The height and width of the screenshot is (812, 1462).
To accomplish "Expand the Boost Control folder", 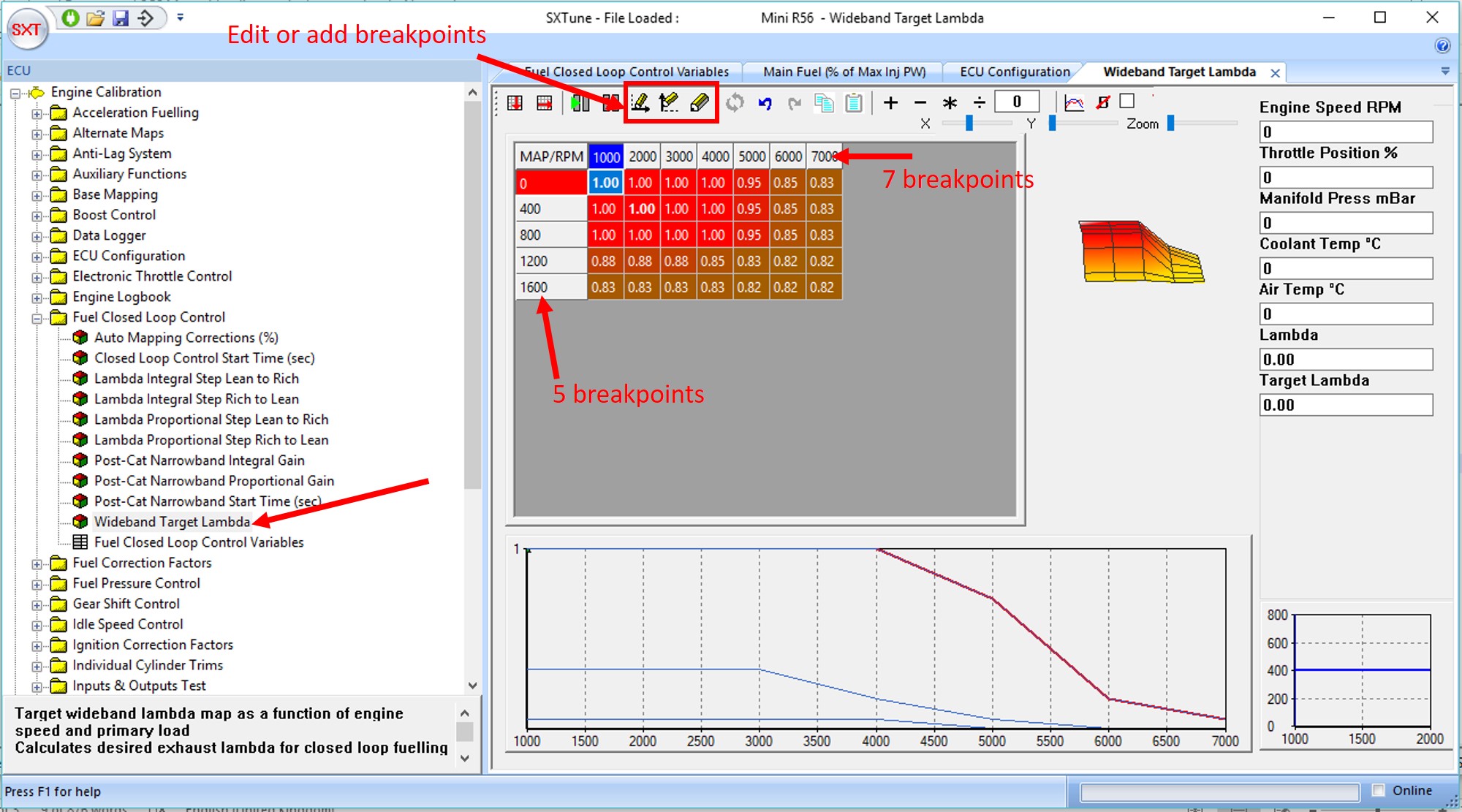I will point(37,216).
